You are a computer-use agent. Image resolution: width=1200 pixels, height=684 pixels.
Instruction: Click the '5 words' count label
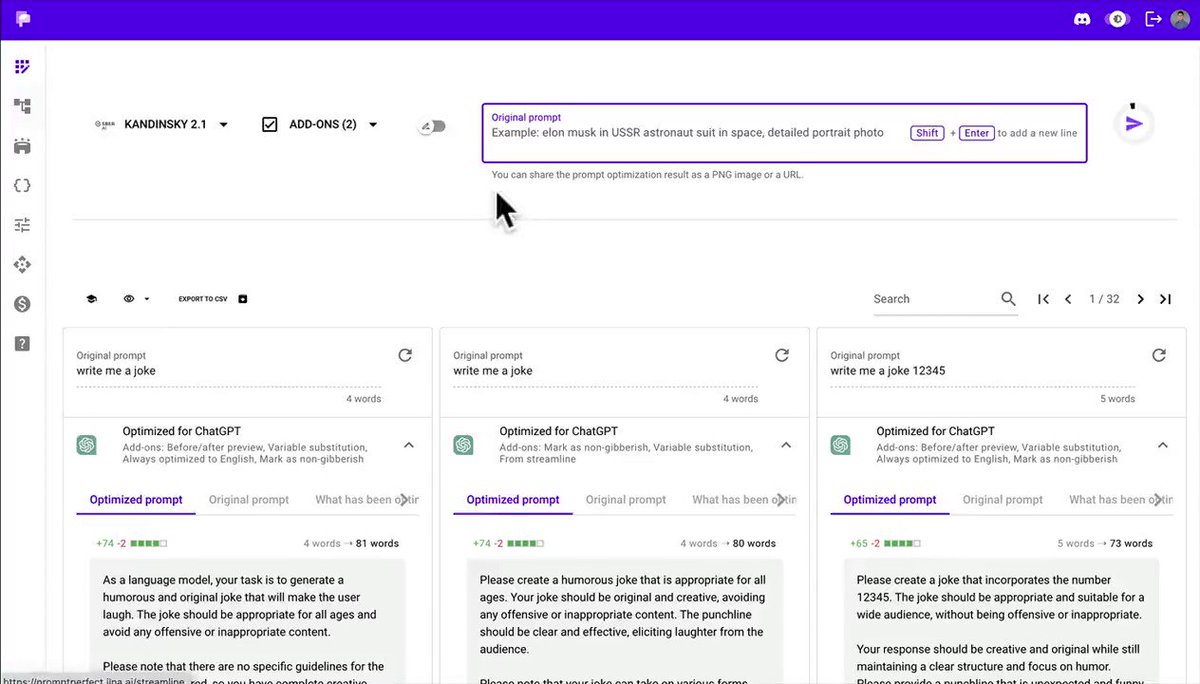(1119, 399)
